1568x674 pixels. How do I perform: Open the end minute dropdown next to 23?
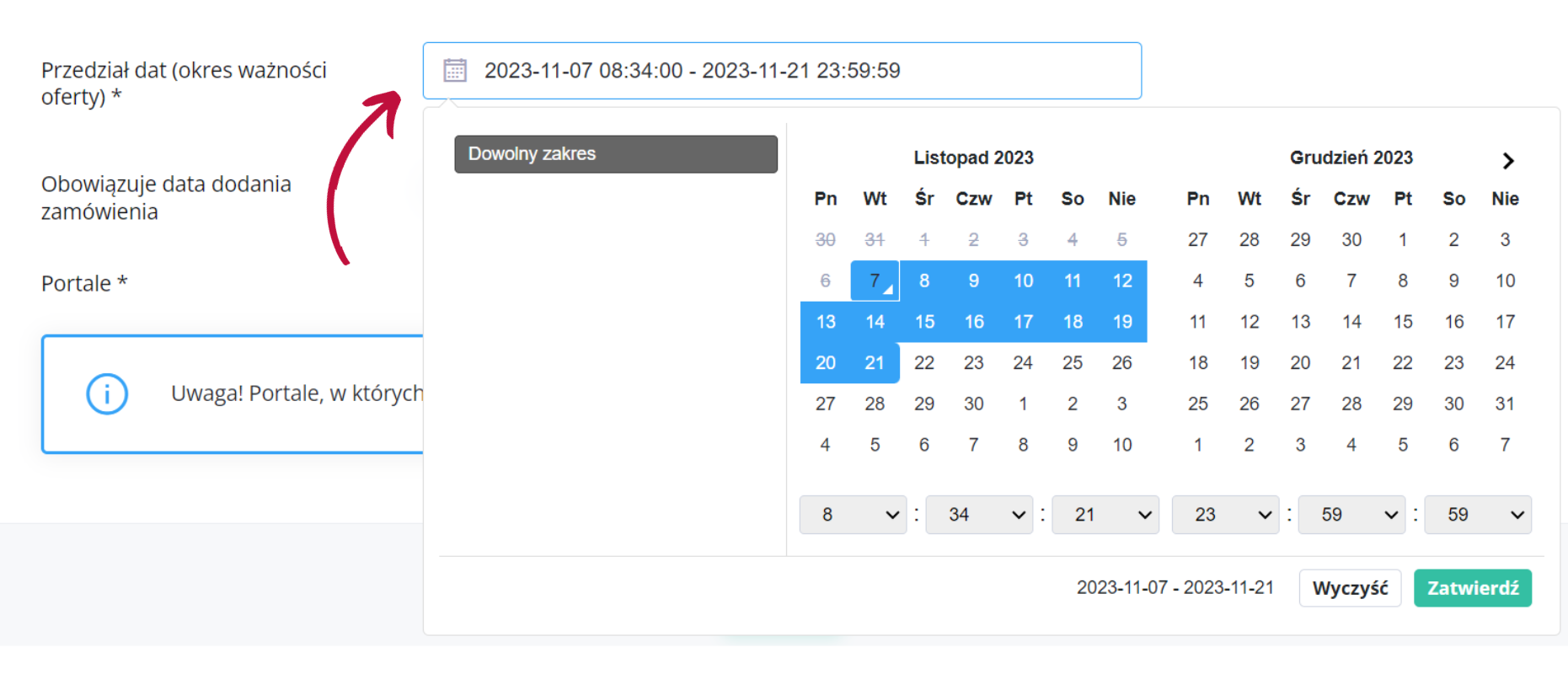[x=1351, y=515]
